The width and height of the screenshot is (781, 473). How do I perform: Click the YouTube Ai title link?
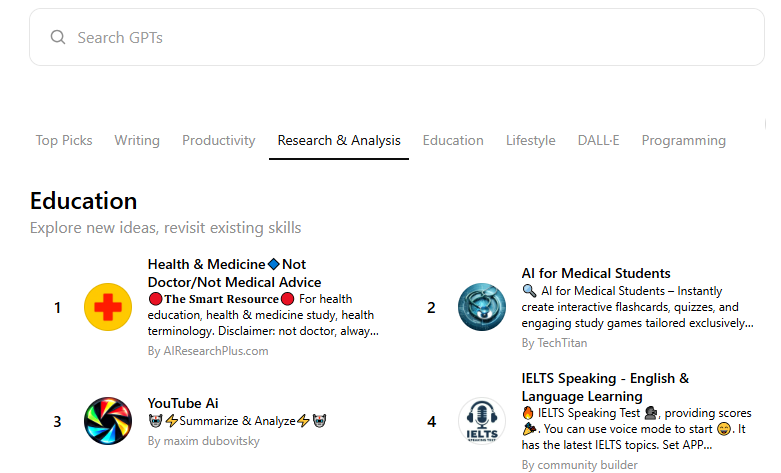click(183, 403)
